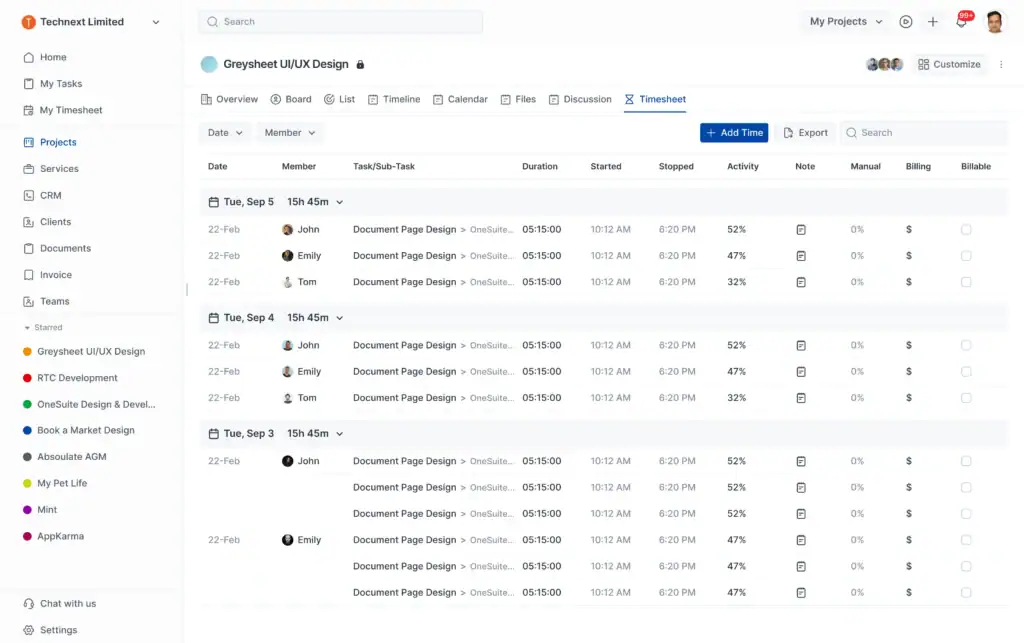Viewport: 1024px width, 643px height.
Task: Open the user profile avatar
Action: click(995, 22)
